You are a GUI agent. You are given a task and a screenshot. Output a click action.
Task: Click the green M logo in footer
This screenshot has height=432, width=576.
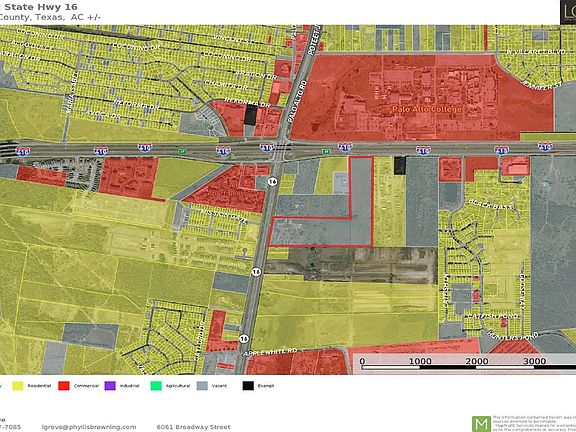pyautogui.click(x=481, y=424)
